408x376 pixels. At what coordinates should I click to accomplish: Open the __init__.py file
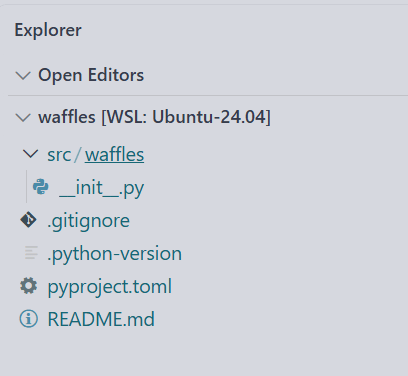coord(101,188)
